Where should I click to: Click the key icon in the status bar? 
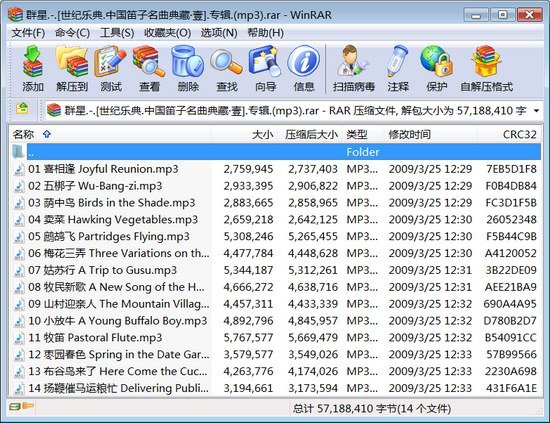[x=28, y=406]
